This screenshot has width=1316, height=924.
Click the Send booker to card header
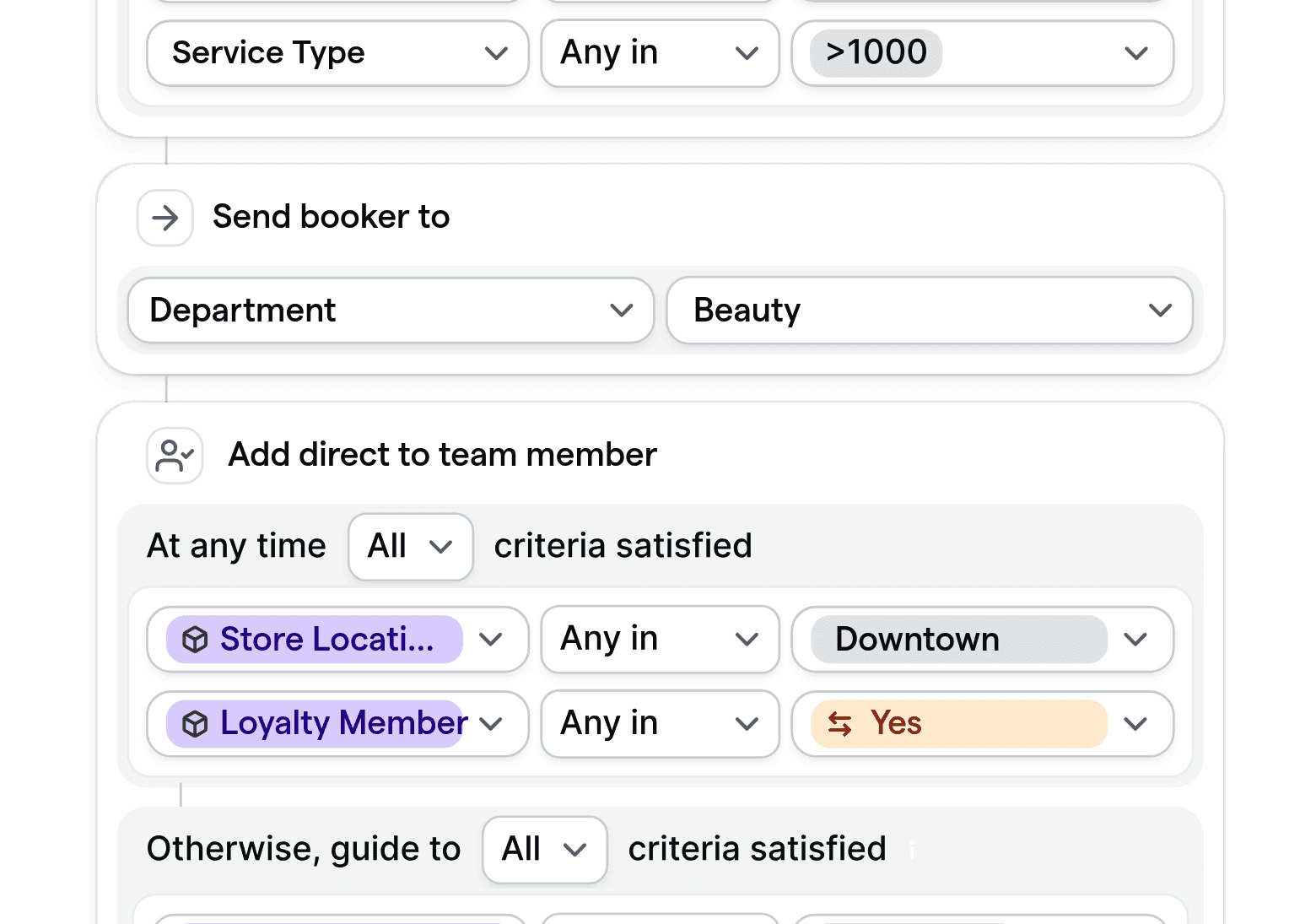coord(331,217)
